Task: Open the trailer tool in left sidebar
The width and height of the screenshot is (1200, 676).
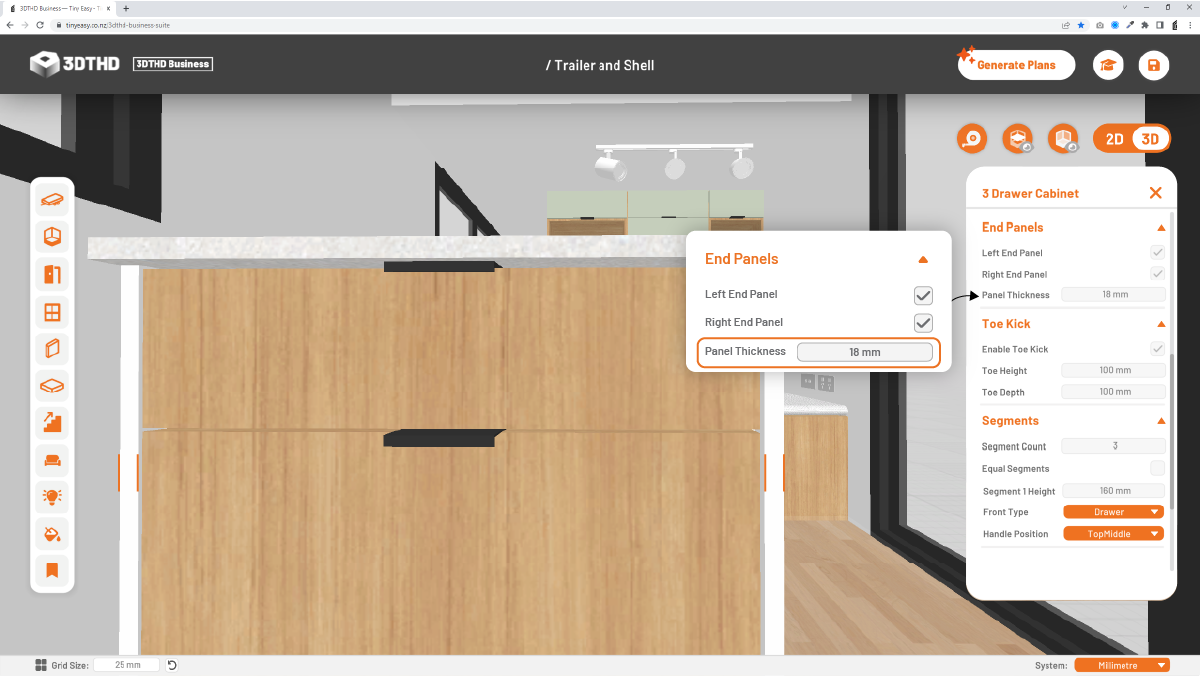Action: pos(52,199)
